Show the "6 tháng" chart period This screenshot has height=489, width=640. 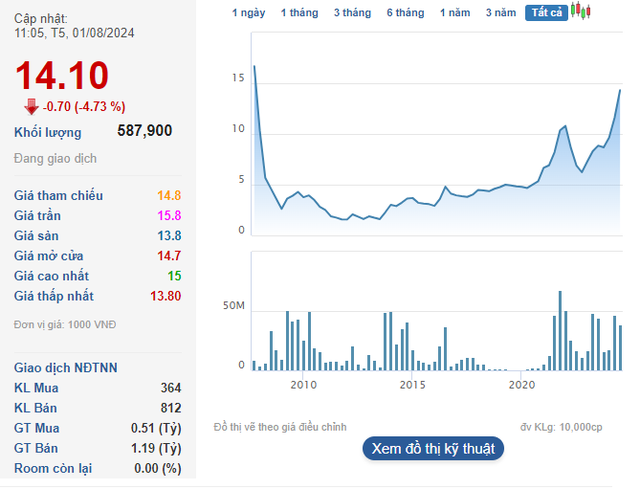(x=405, y=13)
